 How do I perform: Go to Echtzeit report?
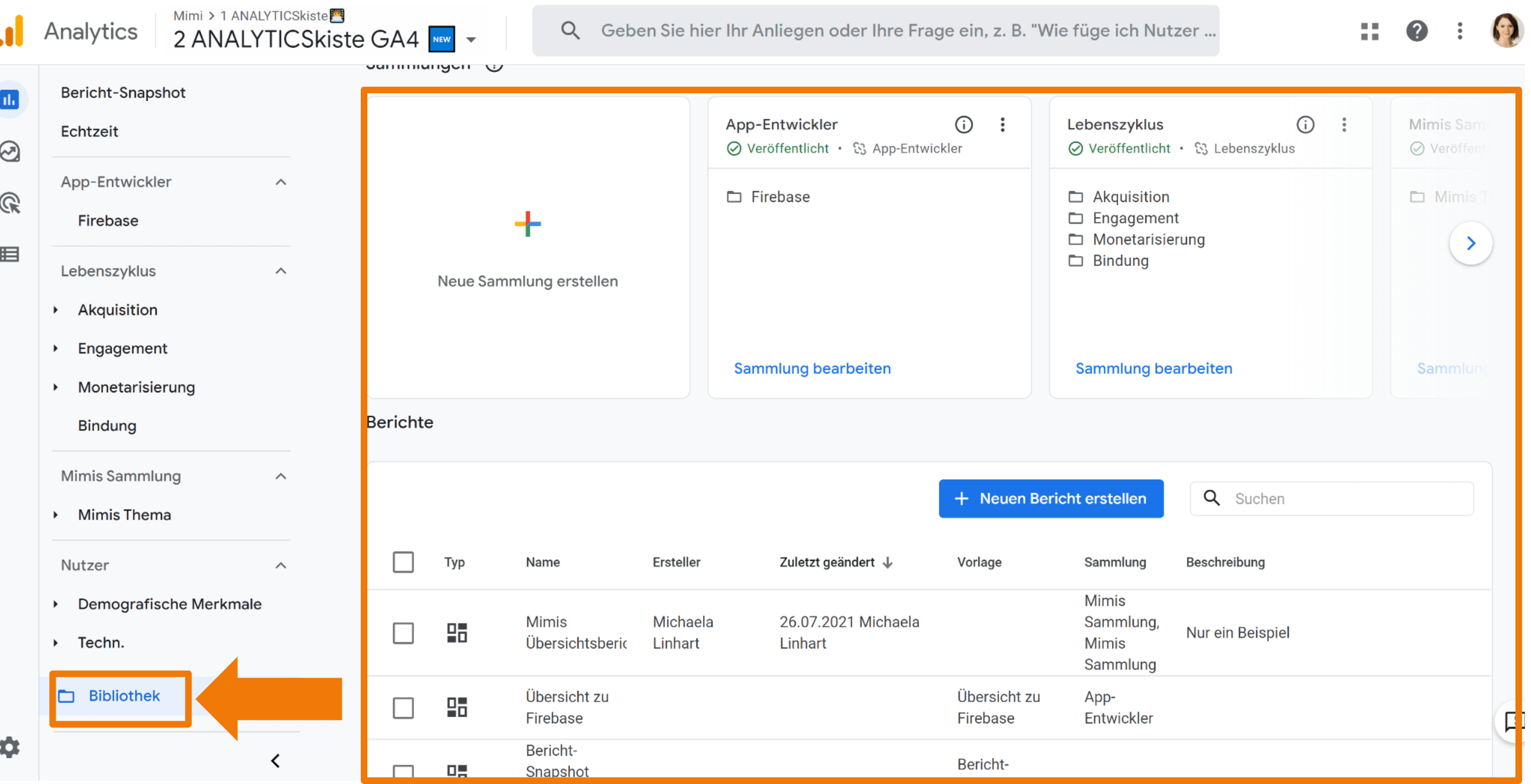tap(90, 132)
